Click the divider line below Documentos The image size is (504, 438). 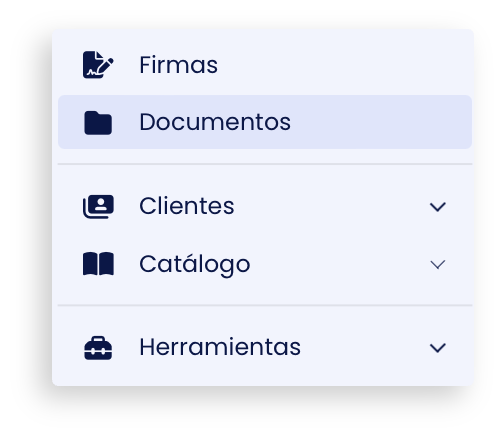point(265,164)
